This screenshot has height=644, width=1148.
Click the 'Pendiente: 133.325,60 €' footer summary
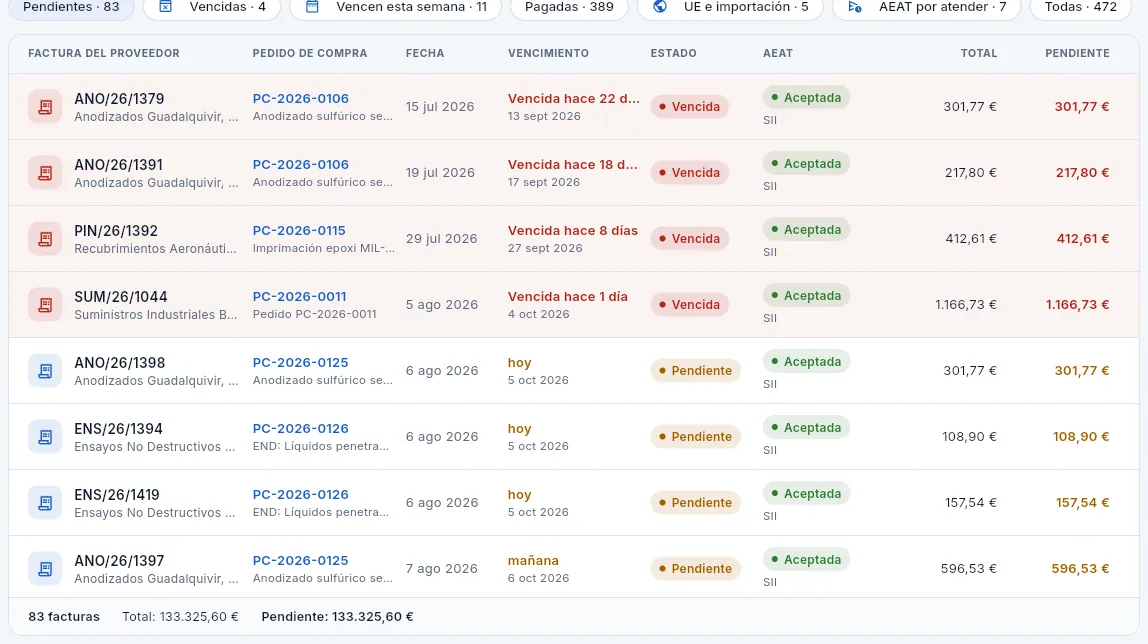click(338, 617)
